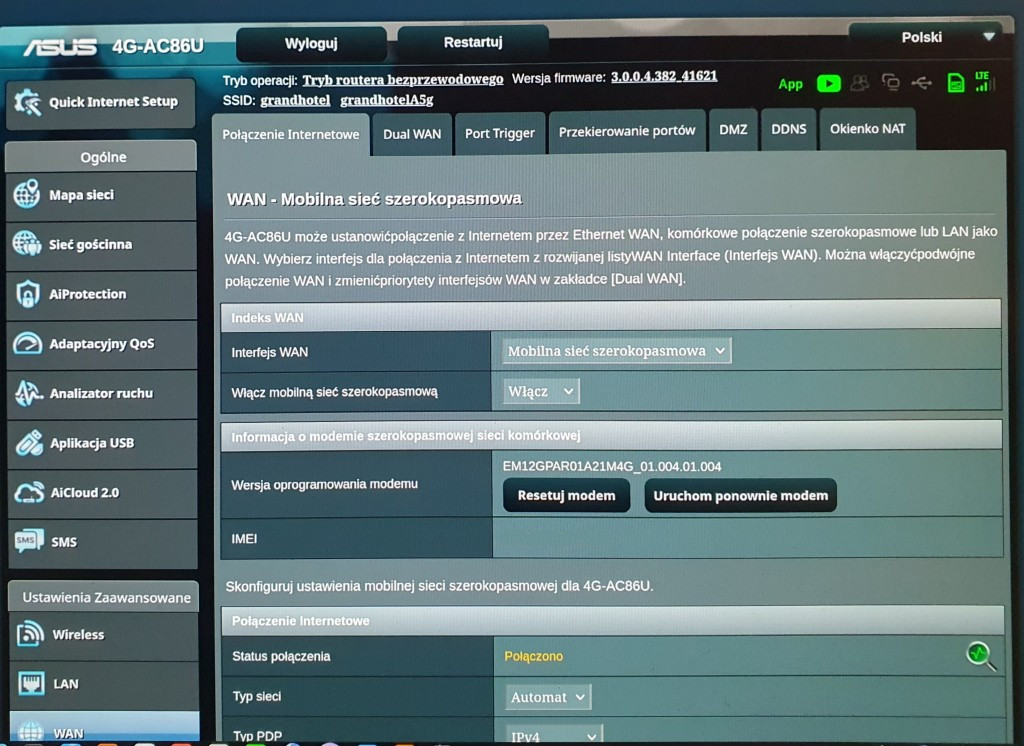
Task: Click the LTE signal strength icon
Action: coord(983,82)
